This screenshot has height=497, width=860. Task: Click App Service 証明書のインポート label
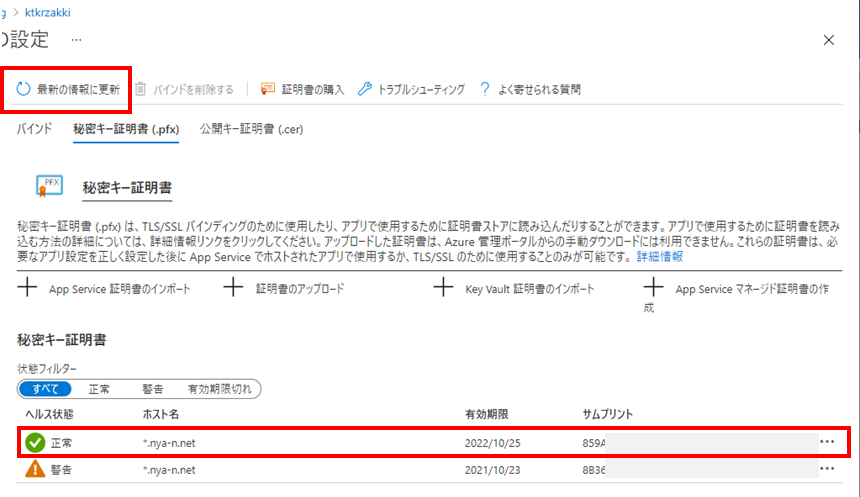click(120, 289)
